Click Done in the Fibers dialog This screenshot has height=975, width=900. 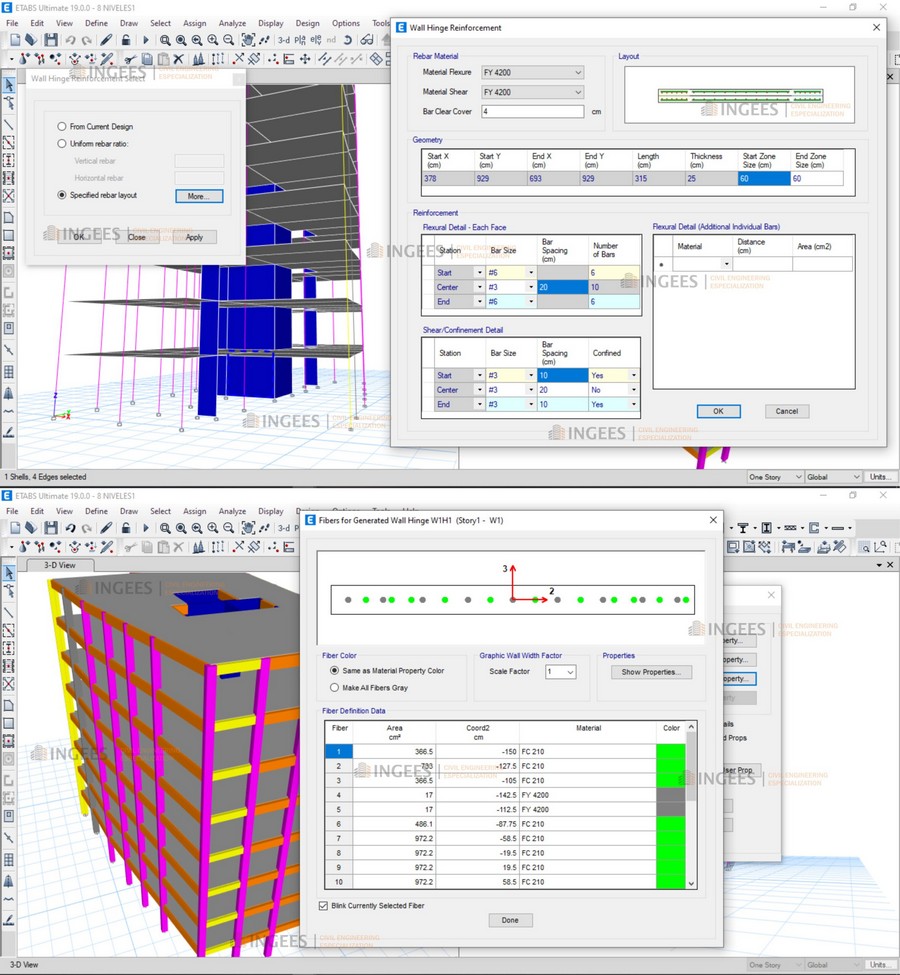(510, 920)
